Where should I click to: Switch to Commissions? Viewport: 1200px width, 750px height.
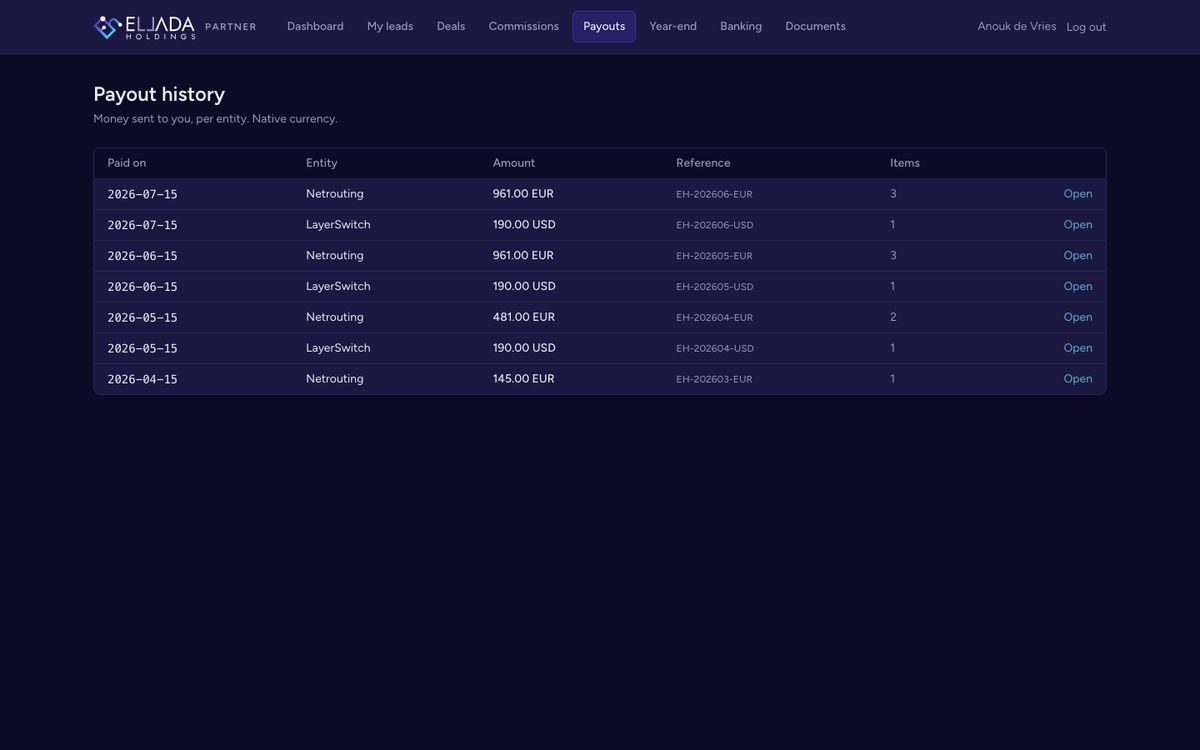coord(524,27)
